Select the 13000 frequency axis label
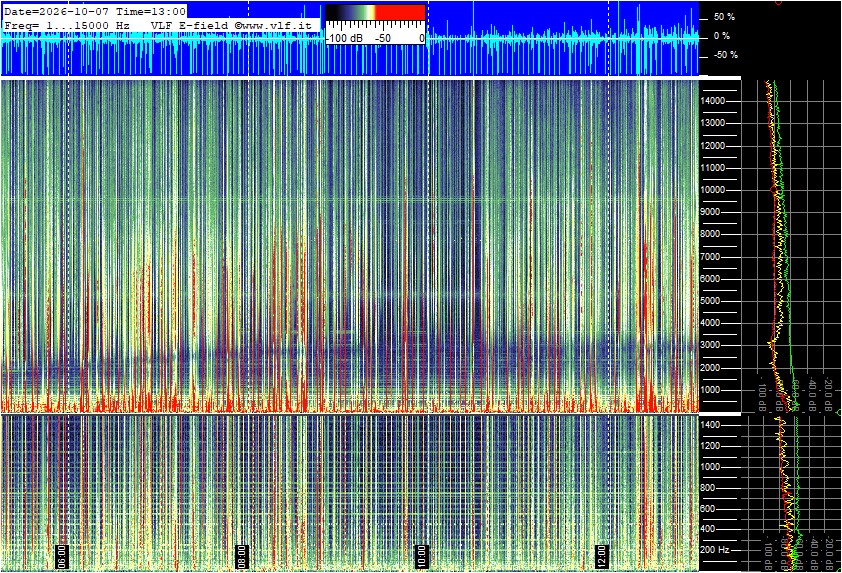This screenshot has width=842, height=573. tap(713, 123)
